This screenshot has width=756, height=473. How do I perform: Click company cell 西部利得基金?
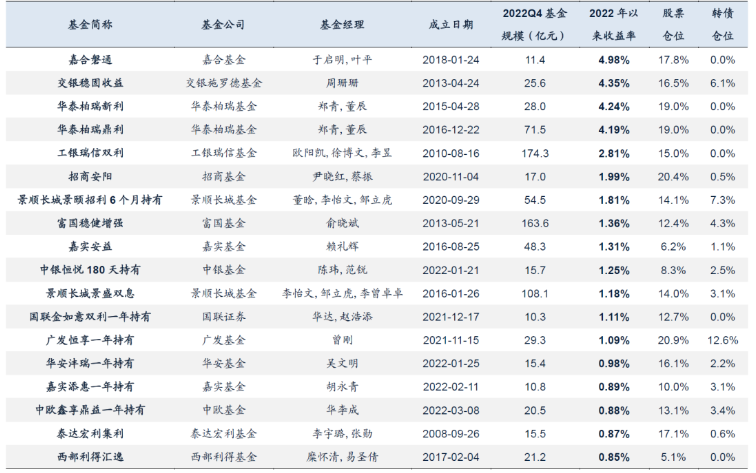pyautogui.click(x=224, y=457)
